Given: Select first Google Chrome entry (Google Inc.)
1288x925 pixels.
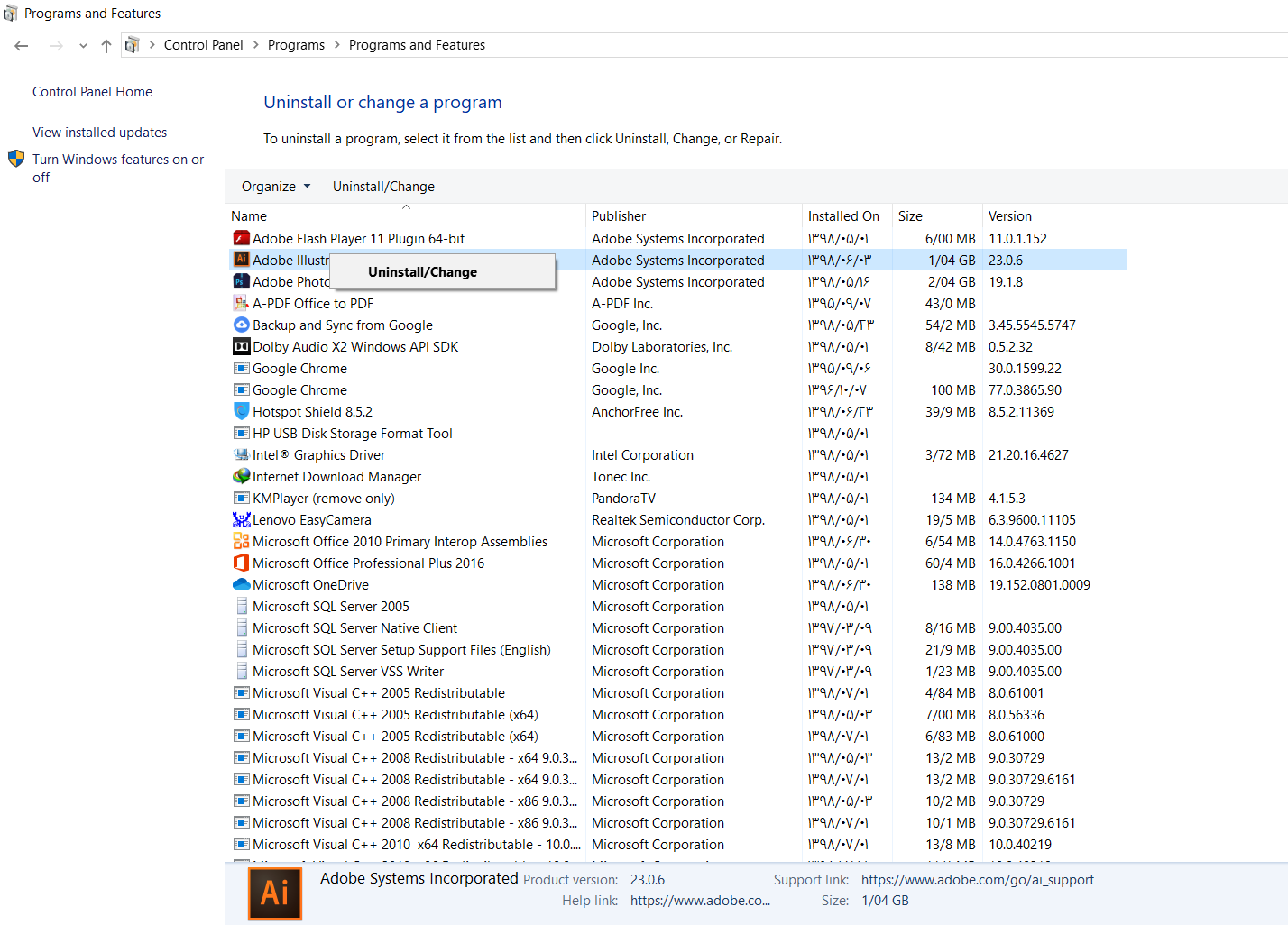Looking at the screenshot, I should [x=676, y=368].
